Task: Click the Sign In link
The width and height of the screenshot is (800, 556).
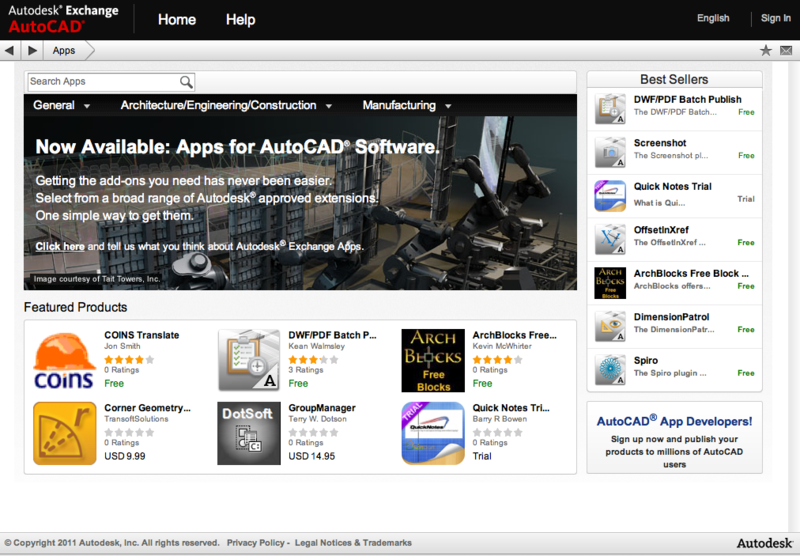Action: point(775,18)
